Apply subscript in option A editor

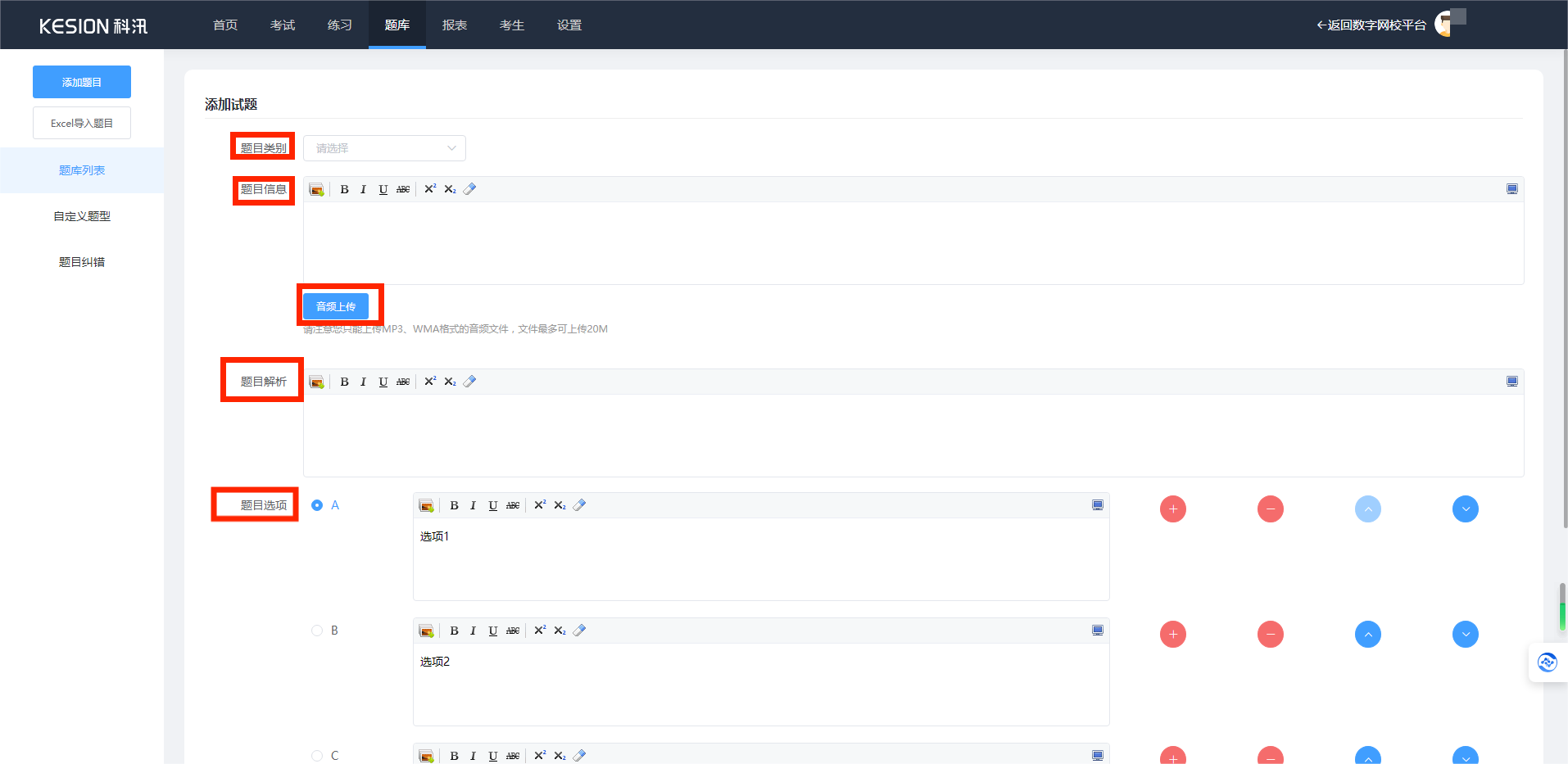(560, 505)
